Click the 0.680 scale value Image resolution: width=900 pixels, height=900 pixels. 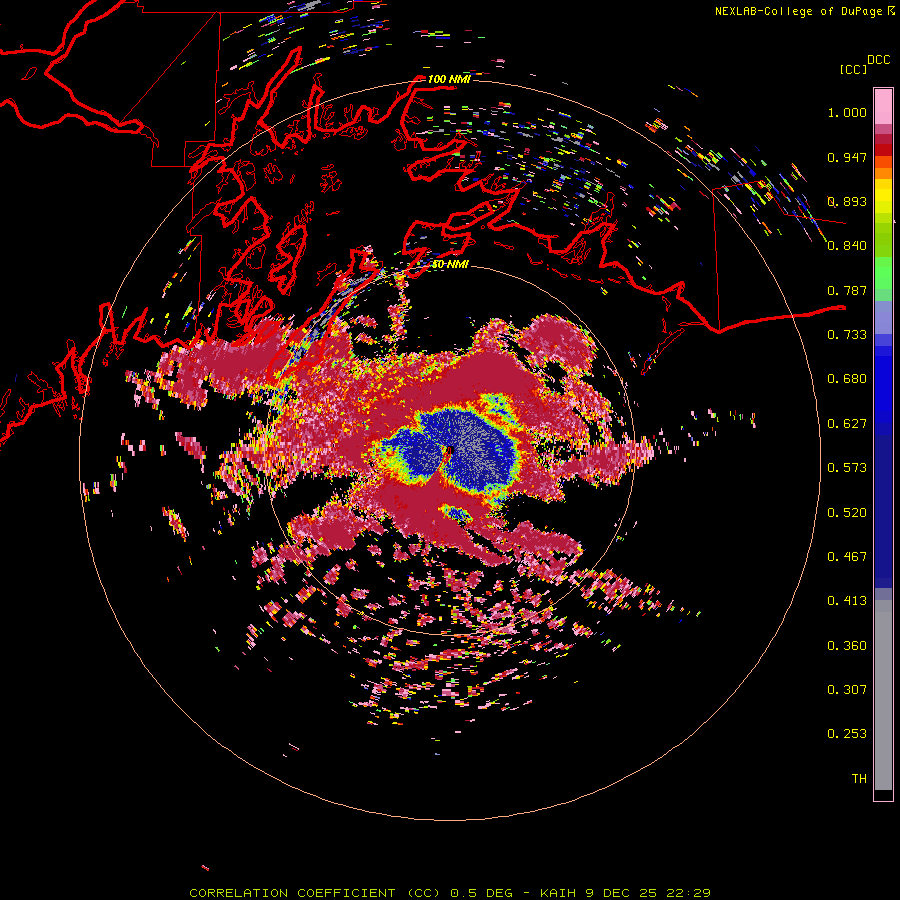[847, 379]
